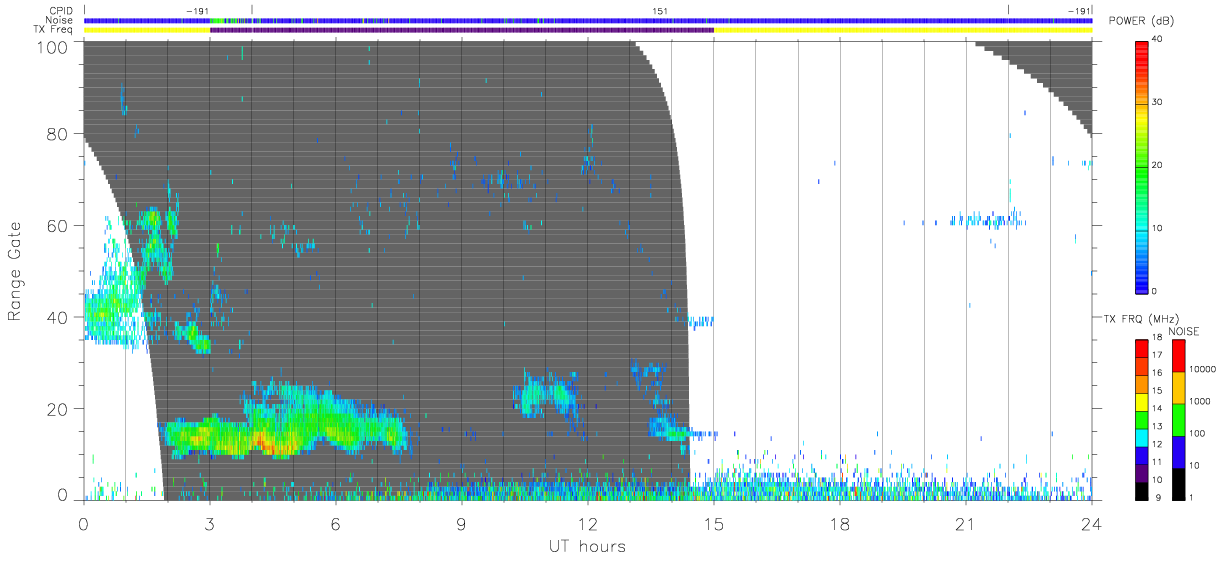Click the UT hours tick label "9"
1228x567 pixels.
pyautogui.click(x=461, y=523)
